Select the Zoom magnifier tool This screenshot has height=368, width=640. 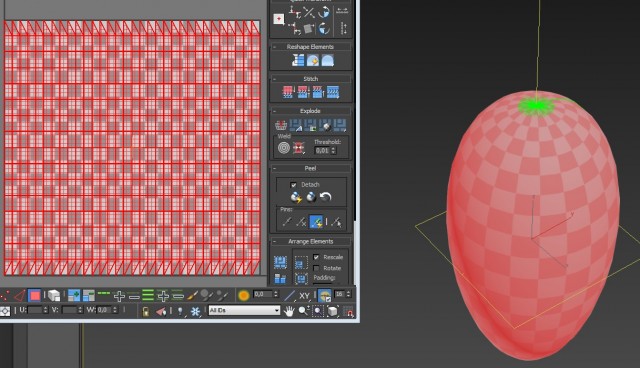(x=303, y=311)
